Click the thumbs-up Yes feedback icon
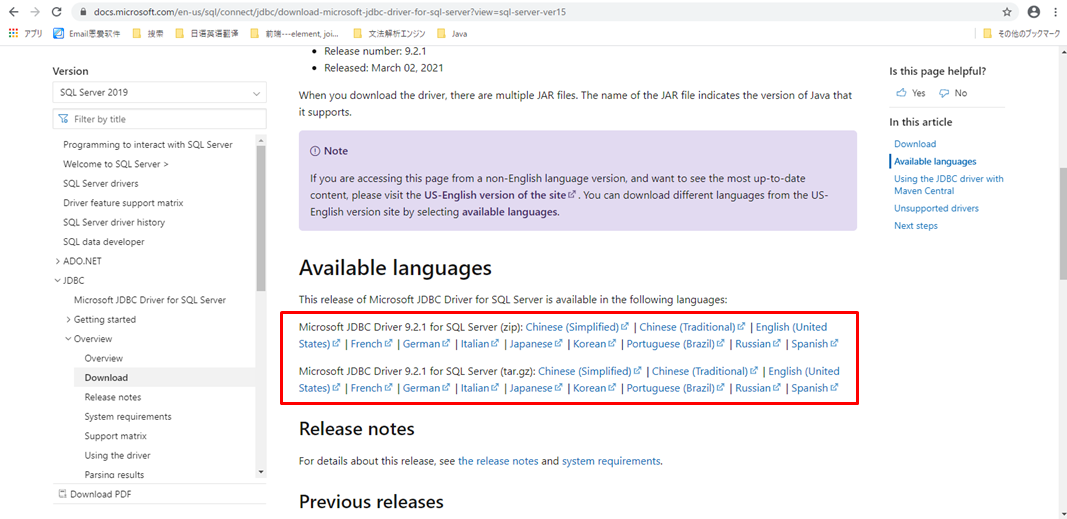Image resolution: width=1067 pixels, height=519 pixels. (902, 93)
